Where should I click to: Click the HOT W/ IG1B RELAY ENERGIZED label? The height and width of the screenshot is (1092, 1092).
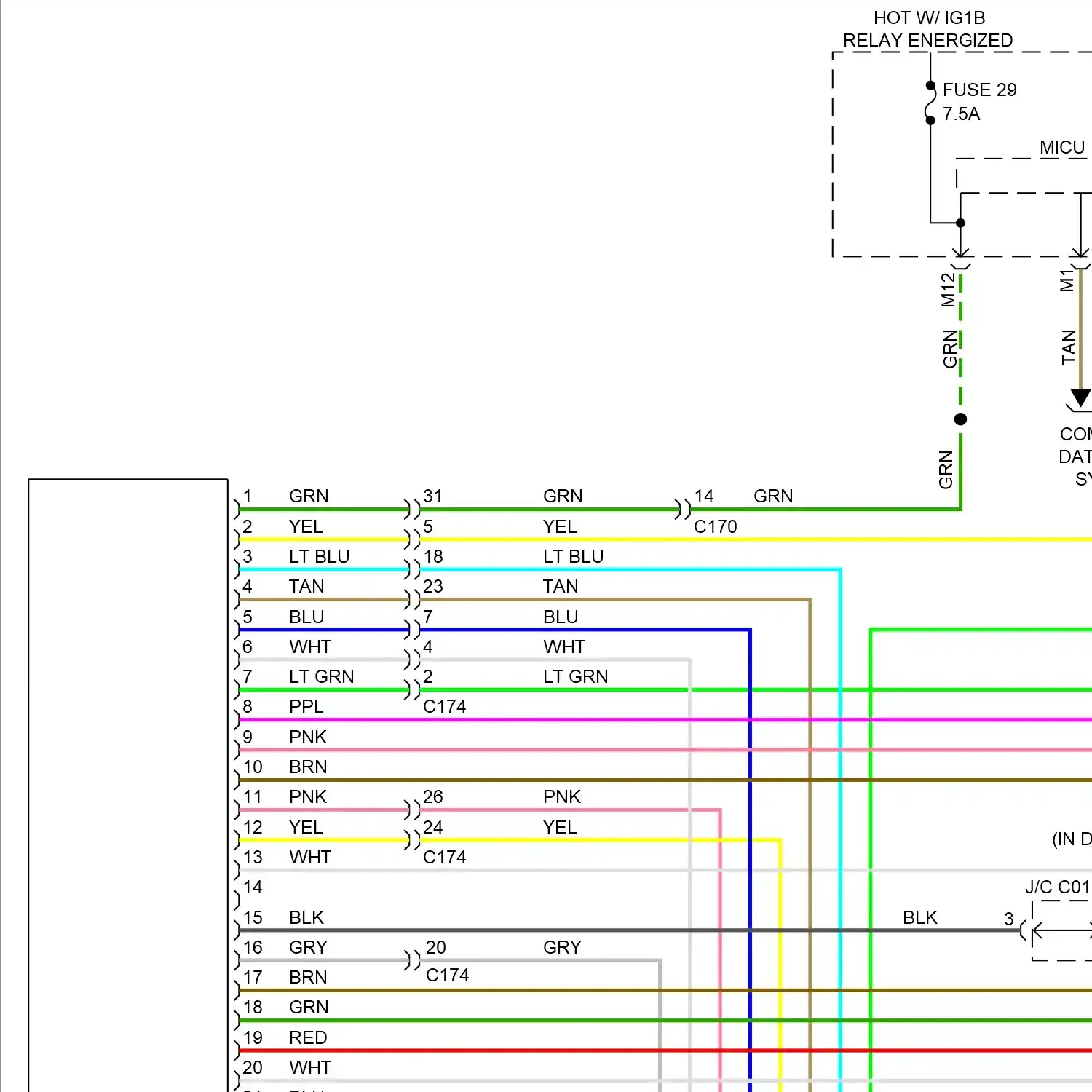(928, 29)
